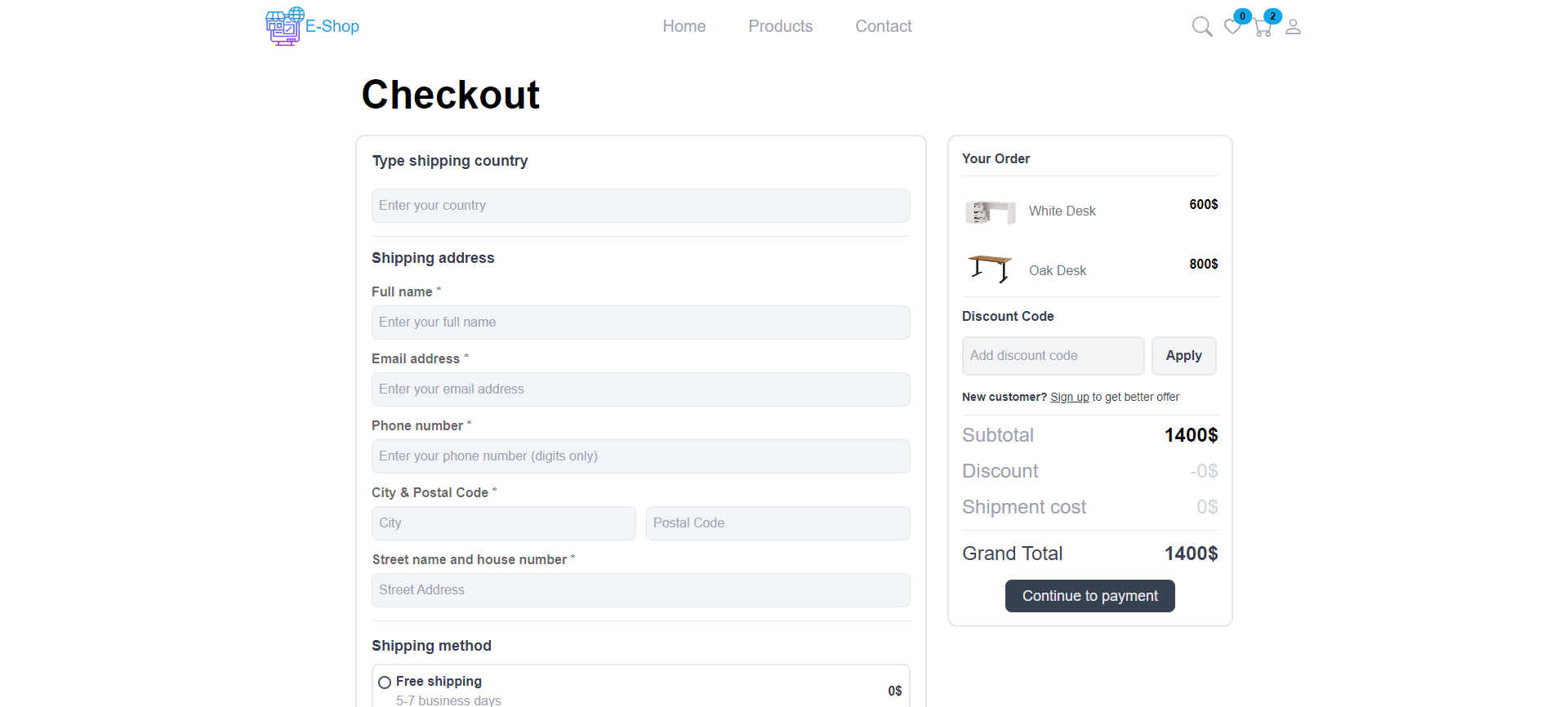Image resolution: width=1568 pixels, height=707 pixels.
Task: Open the wishlist heart icon
Action: point(1232,27)
